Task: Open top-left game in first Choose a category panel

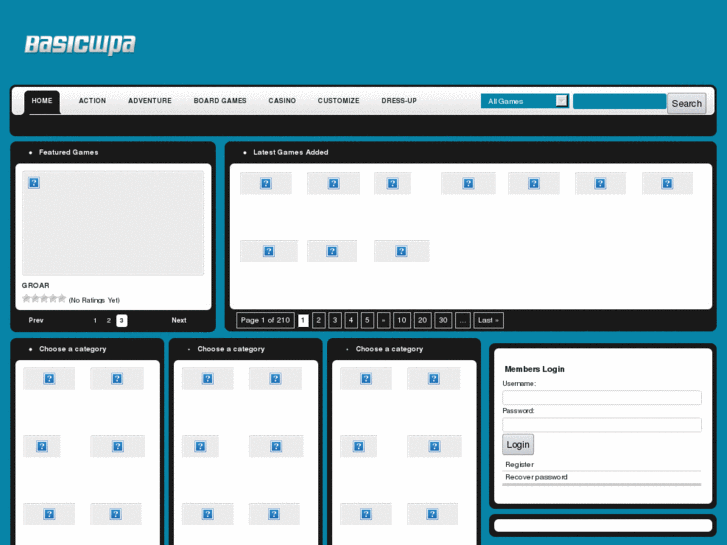Action: click(x=49, y=378)
